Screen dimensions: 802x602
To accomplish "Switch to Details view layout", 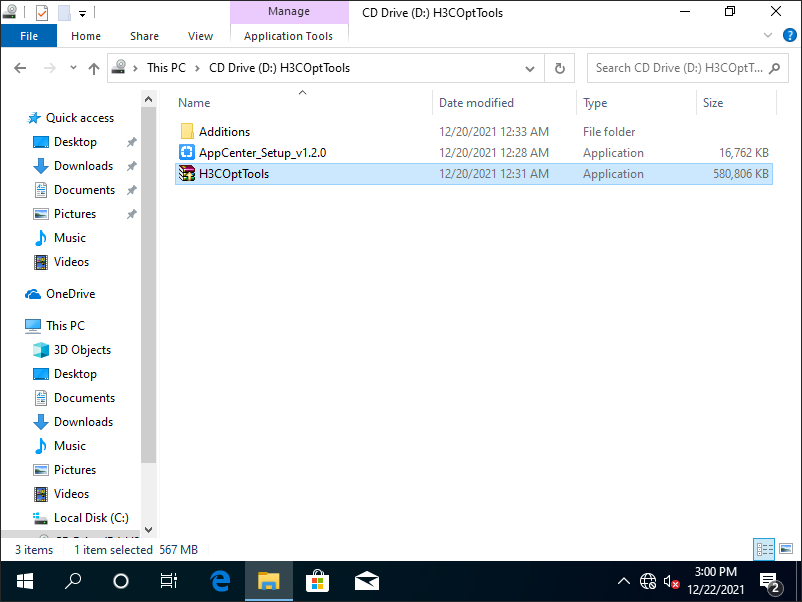I will (764, 550).
